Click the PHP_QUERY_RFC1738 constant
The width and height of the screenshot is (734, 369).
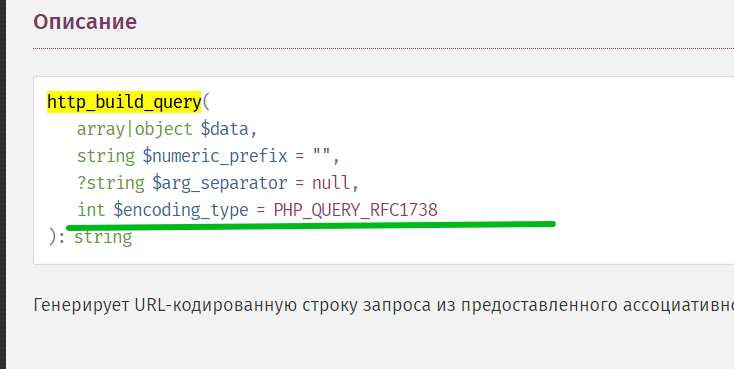pyautogui.click(x=355, y=210)
